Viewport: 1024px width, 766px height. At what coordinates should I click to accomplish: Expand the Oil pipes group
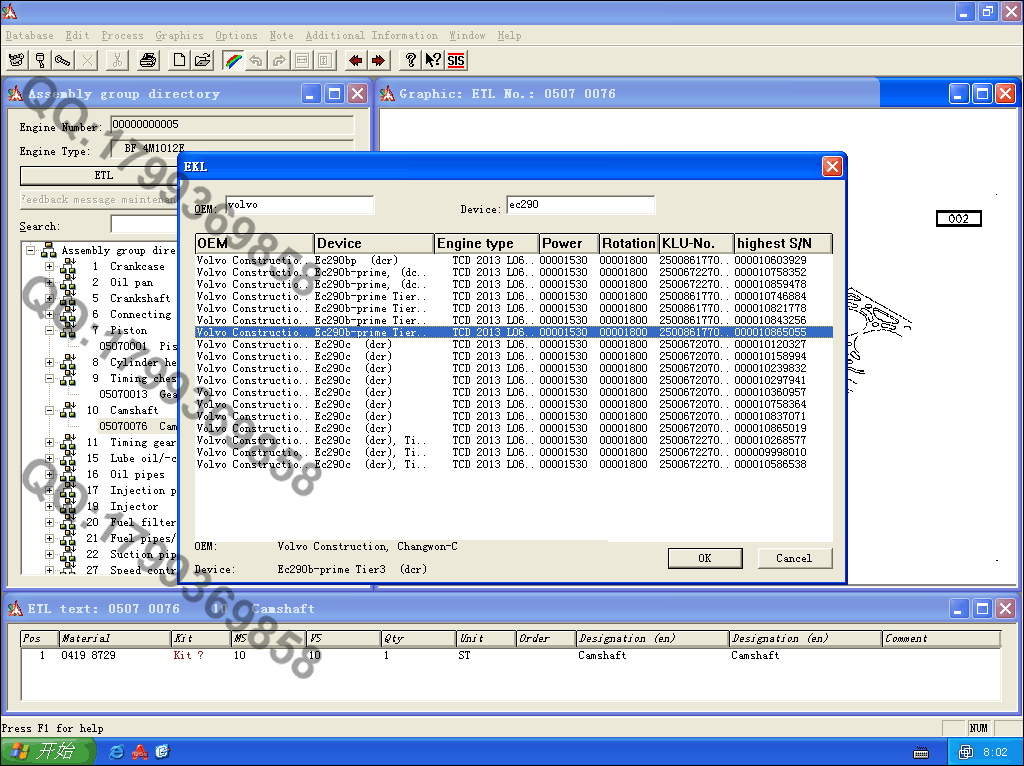(x=49, y=475)
